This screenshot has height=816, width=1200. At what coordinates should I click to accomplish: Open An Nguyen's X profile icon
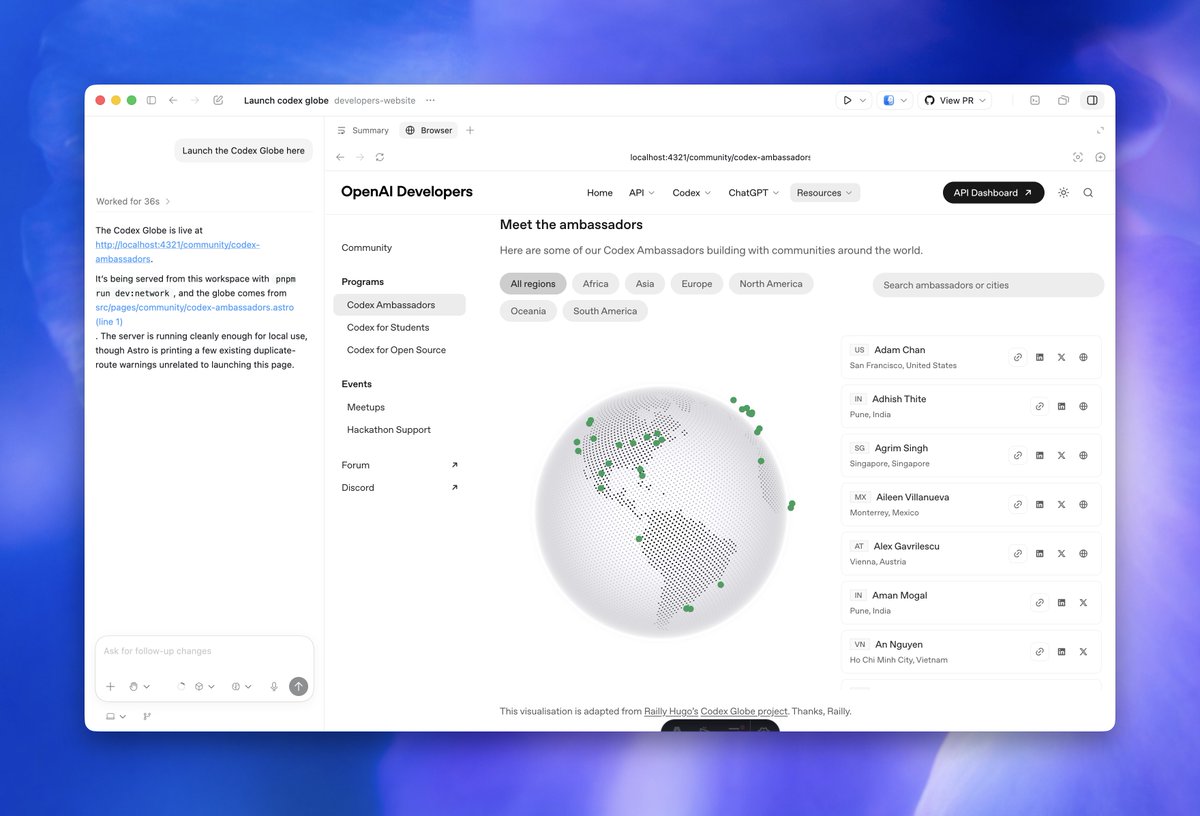point(1083,651)
